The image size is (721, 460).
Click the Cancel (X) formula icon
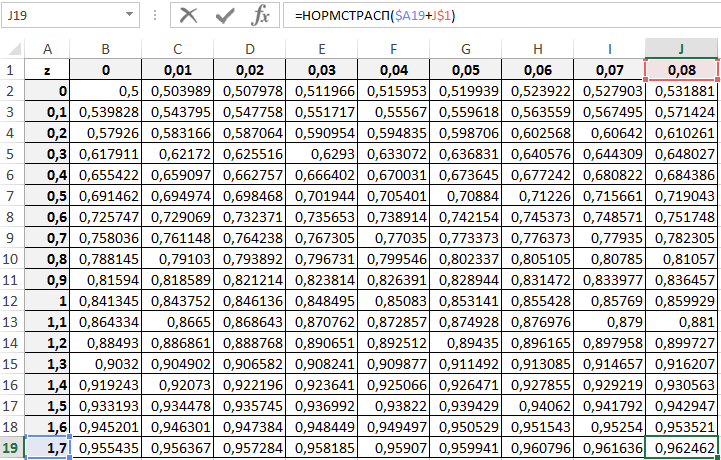tap(189, 16)
